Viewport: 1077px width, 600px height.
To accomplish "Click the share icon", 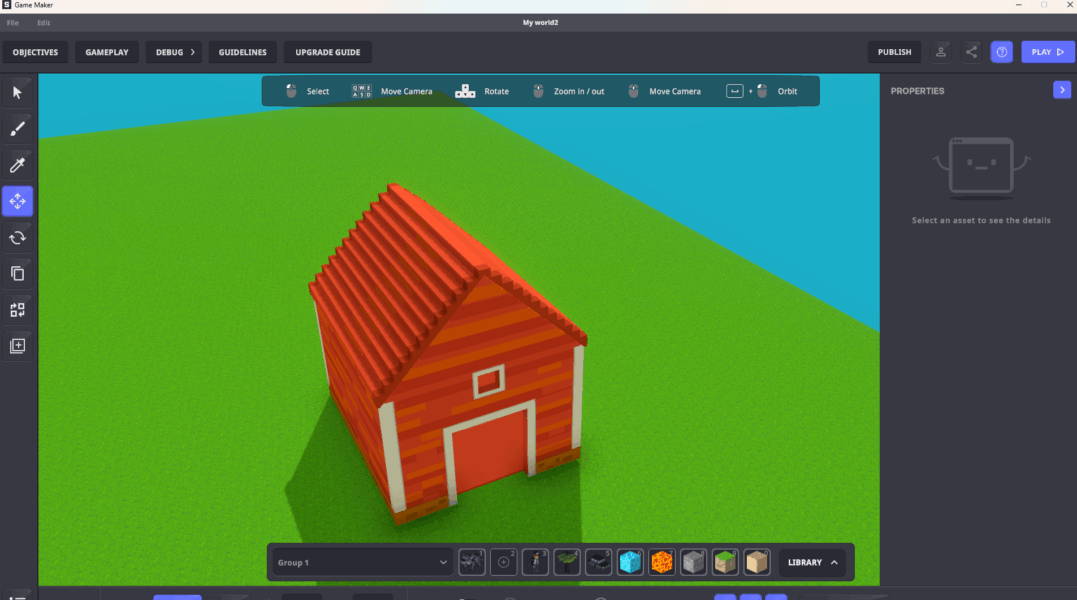I will [971, 52].
